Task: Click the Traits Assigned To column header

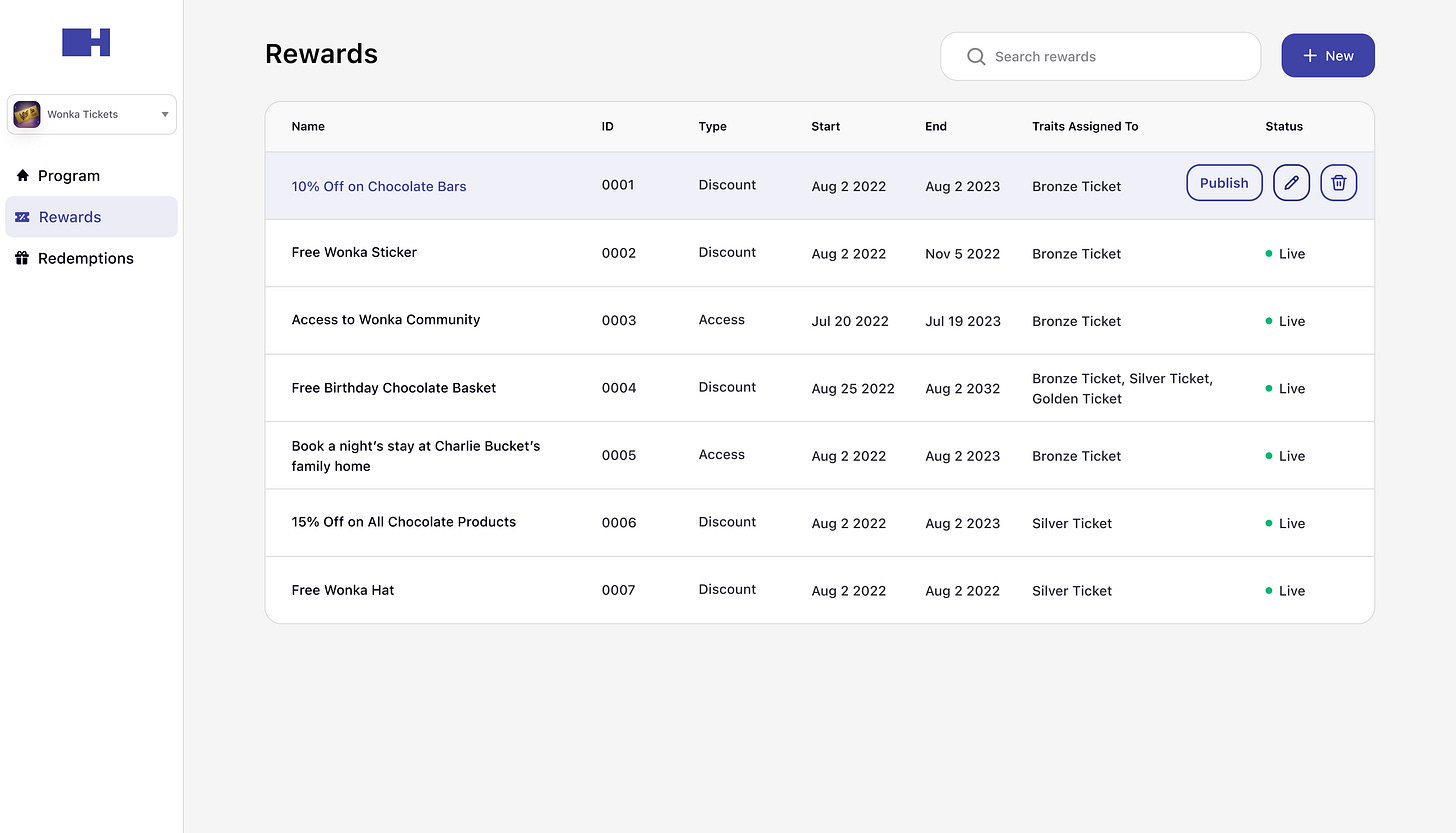Action: pyautogui.click(x=1085, y=126)
